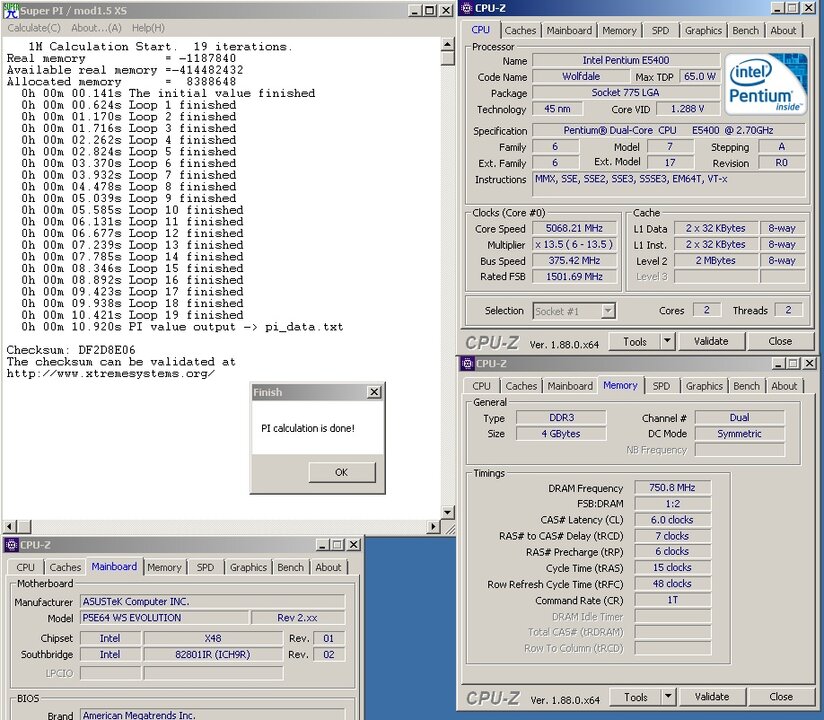This screenshot has width=824, height=720.
Task: Click the CAS# Latency value 6.0 clocks
Action: coord(672,520)
